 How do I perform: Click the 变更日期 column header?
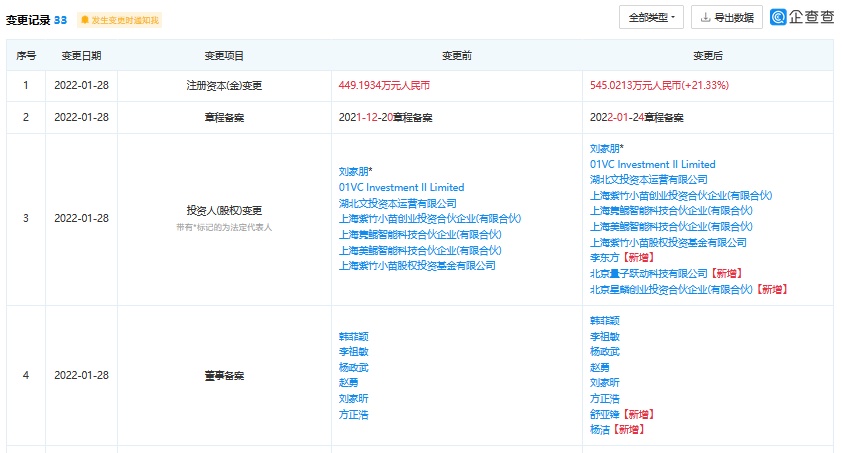(81, 56)
